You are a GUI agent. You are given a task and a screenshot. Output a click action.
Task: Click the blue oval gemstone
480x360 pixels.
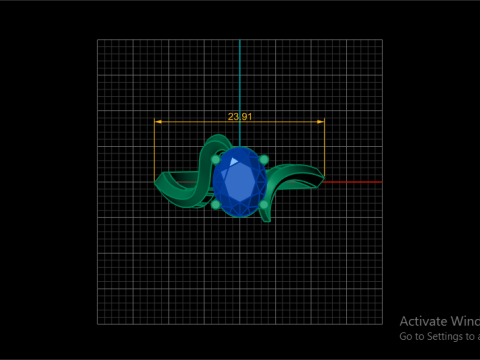pos(240,182)
